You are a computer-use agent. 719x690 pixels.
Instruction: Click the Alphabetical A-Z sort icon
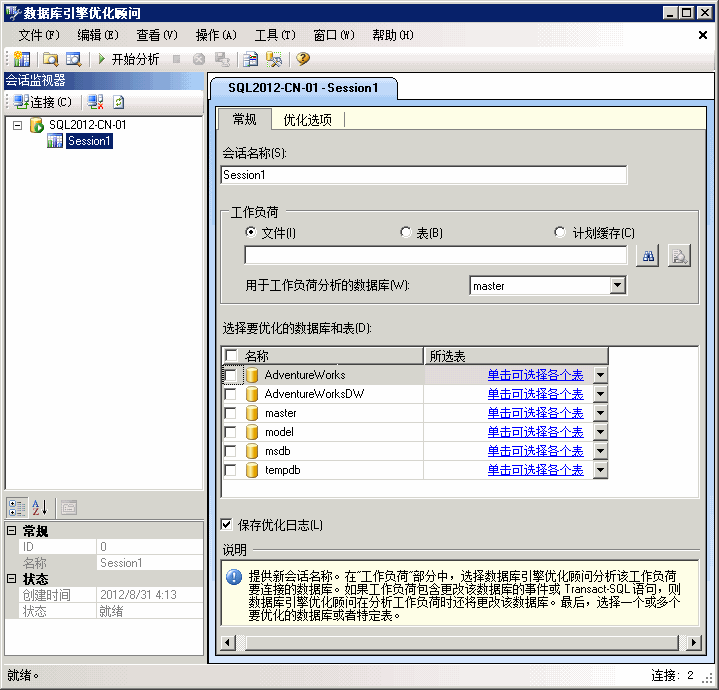39,508
